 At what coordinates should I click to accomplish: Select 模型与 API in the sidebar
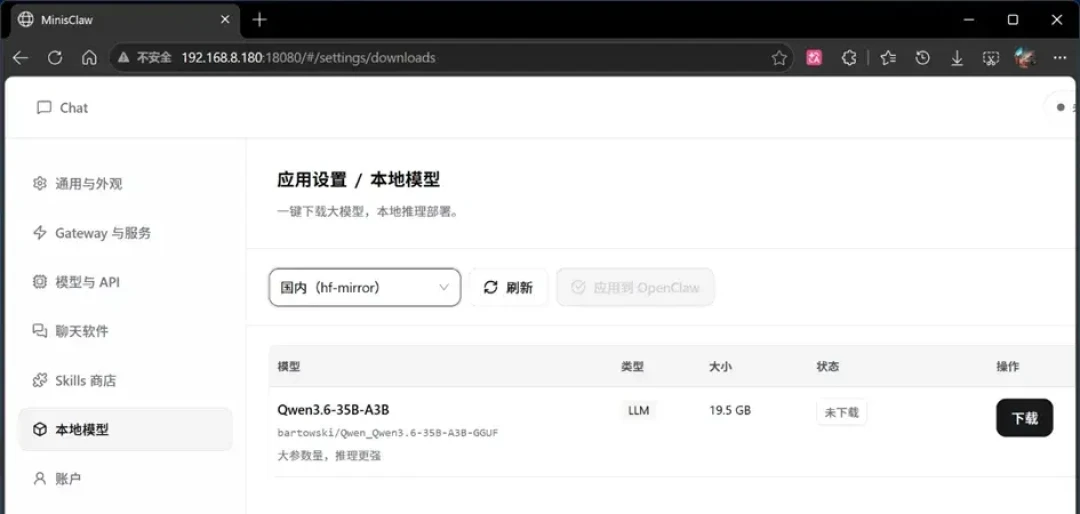click(125, 282)
